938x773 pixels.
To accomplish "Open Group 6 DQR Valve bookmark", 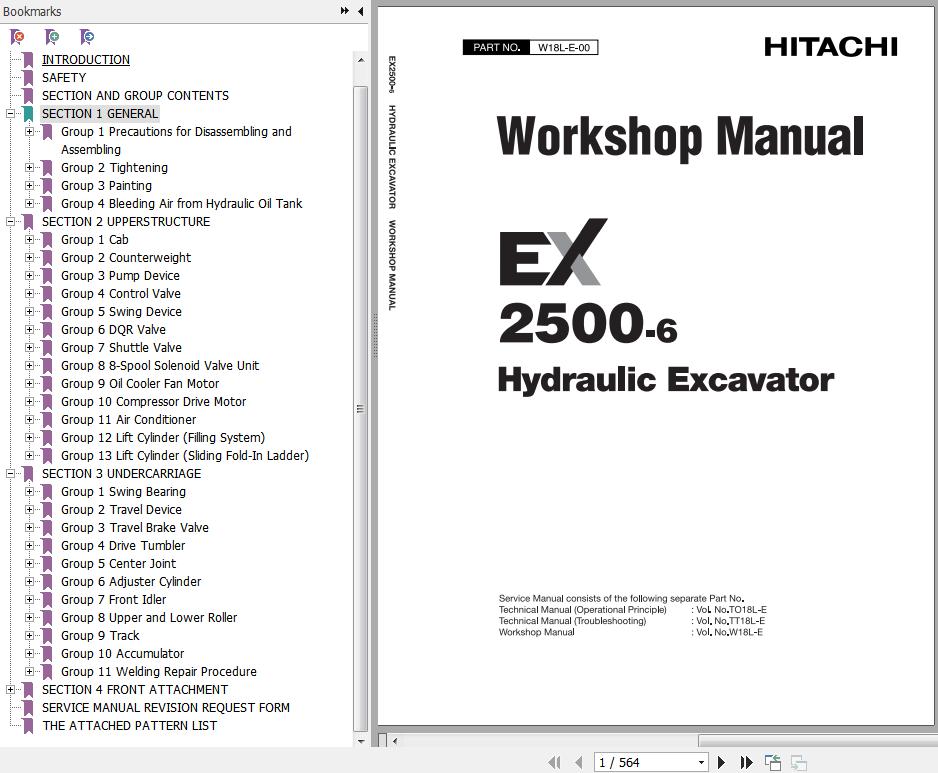I will [114, 329].
